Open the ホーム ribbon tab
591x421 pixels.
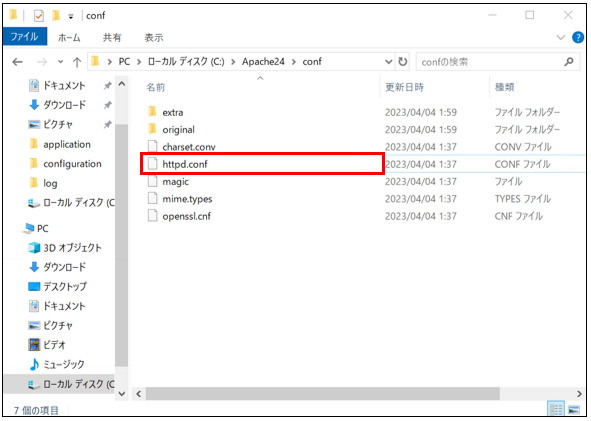pyautogui.click(x=69, y=37)
